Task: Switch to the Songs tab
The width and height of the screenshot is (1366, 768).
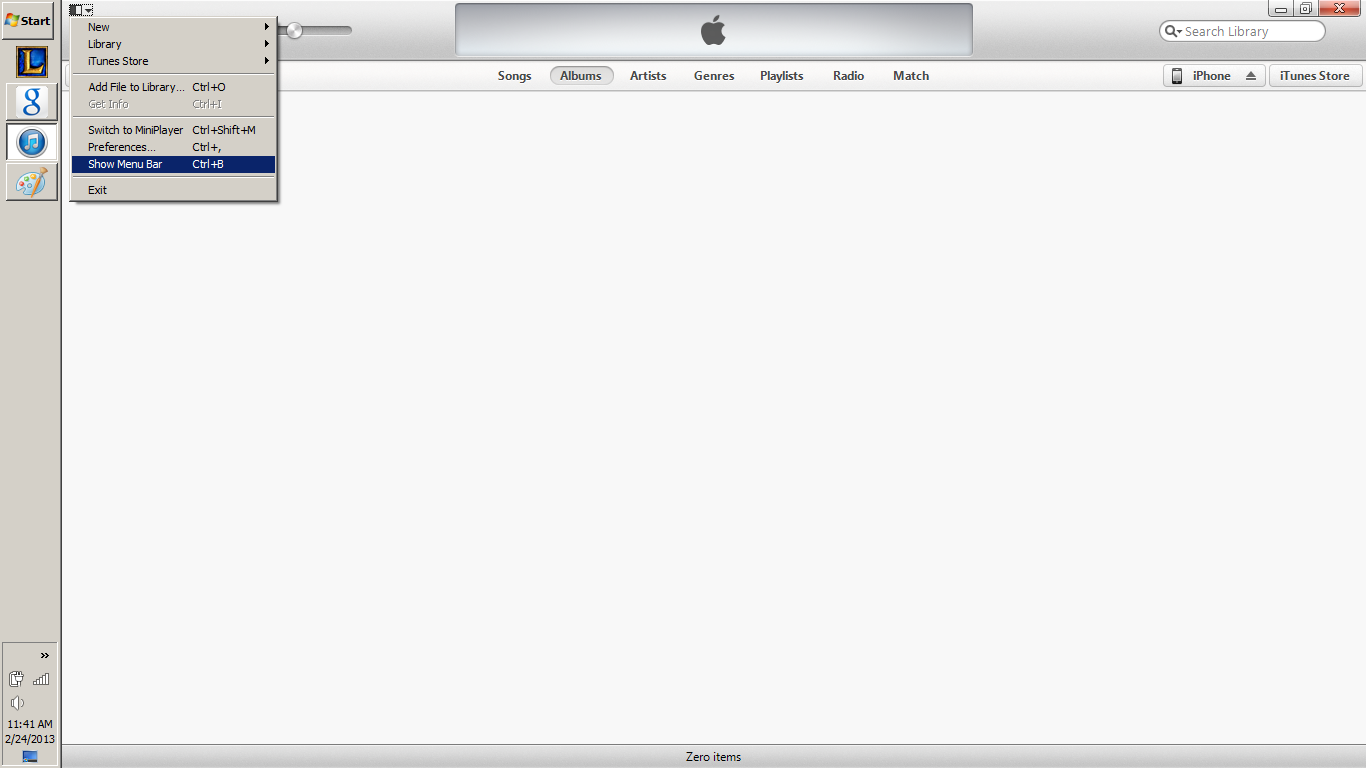Action: tap(514, 76)
